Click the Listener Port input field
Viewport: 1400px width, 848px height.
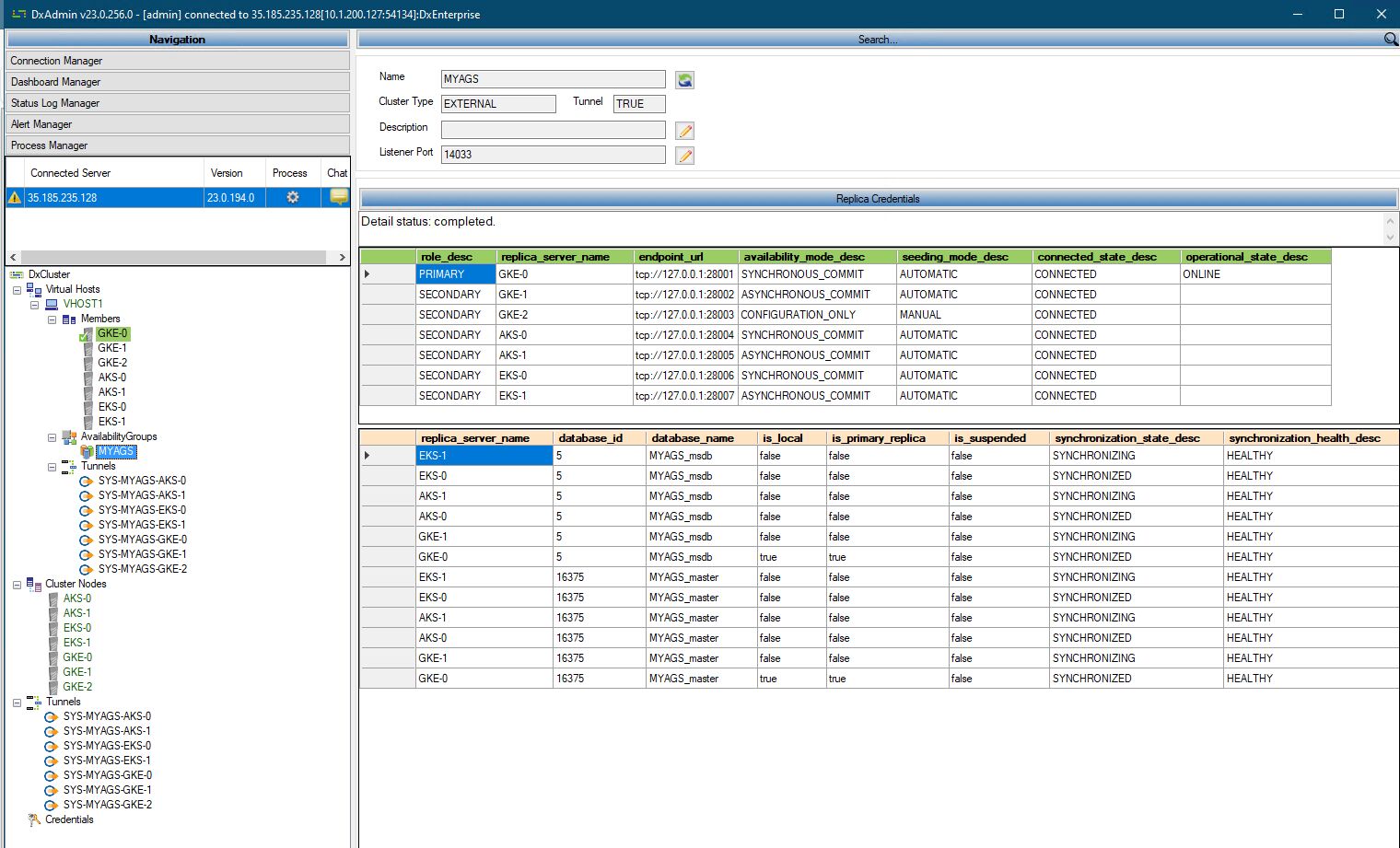coord(553,155)
